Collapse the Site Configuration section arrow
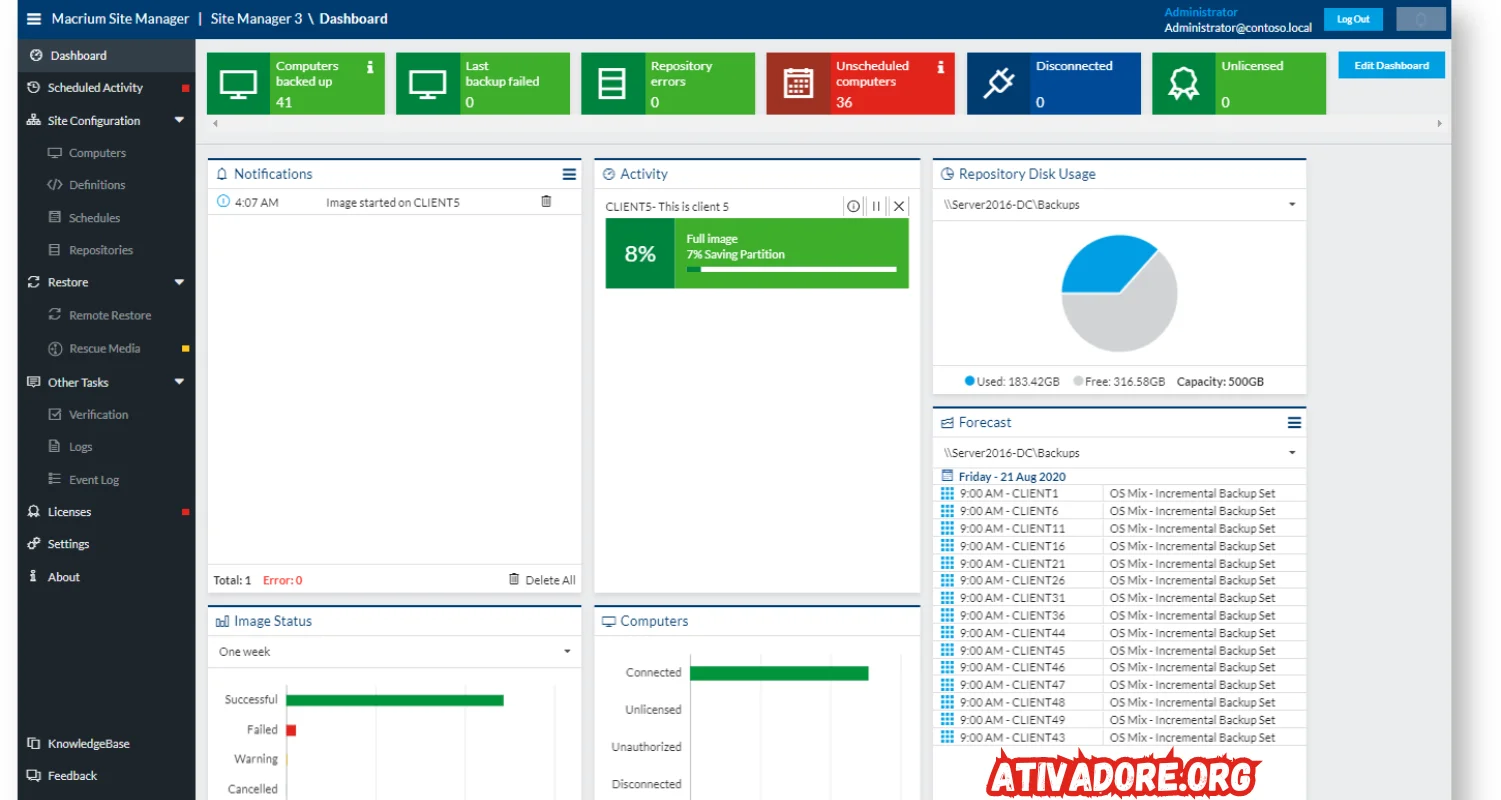The height and width of the screenshot is (800, 1501). tap(180, 120)
